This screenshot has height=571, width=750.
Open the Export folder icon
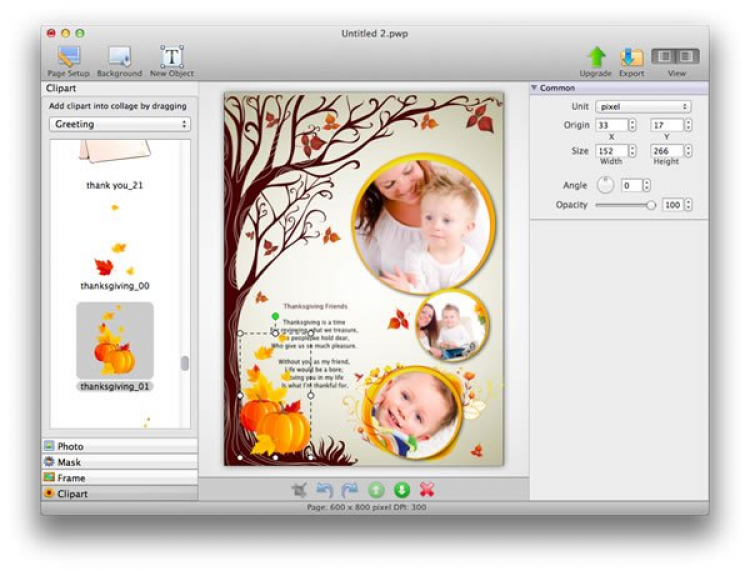[631, 56]
